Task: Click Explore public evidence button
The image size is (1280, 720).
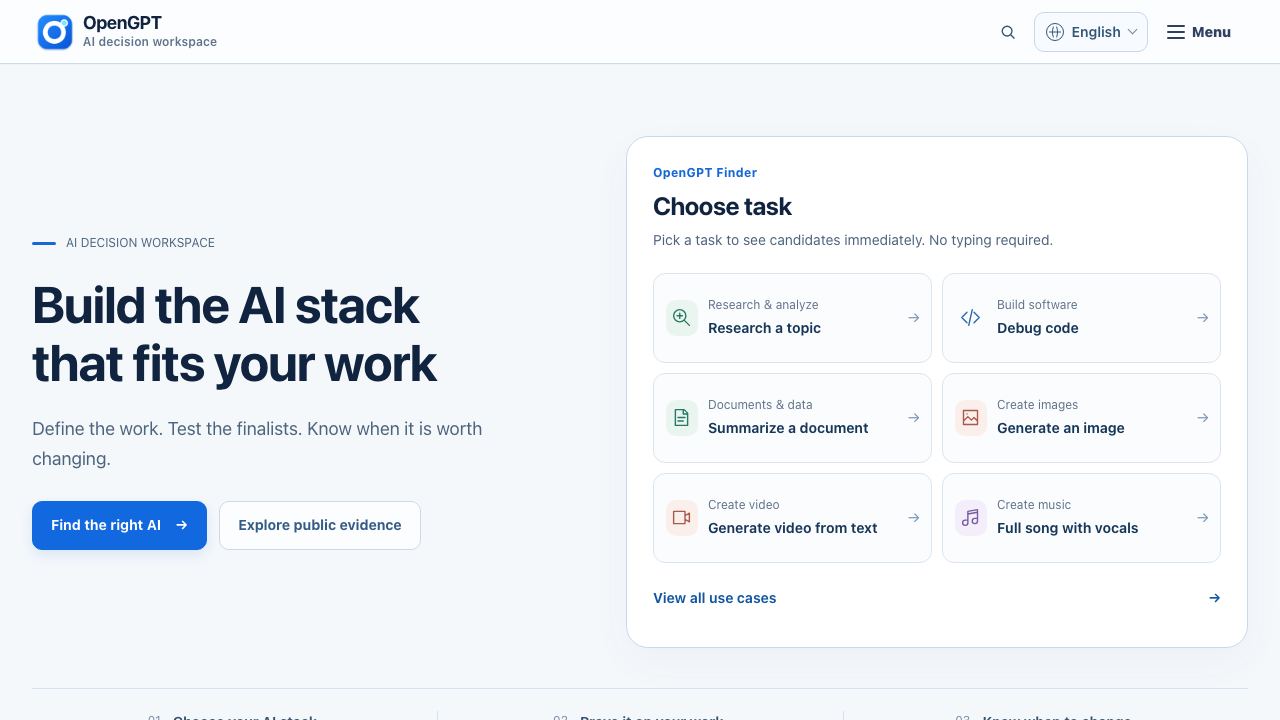Action: (x=320, y=525)
